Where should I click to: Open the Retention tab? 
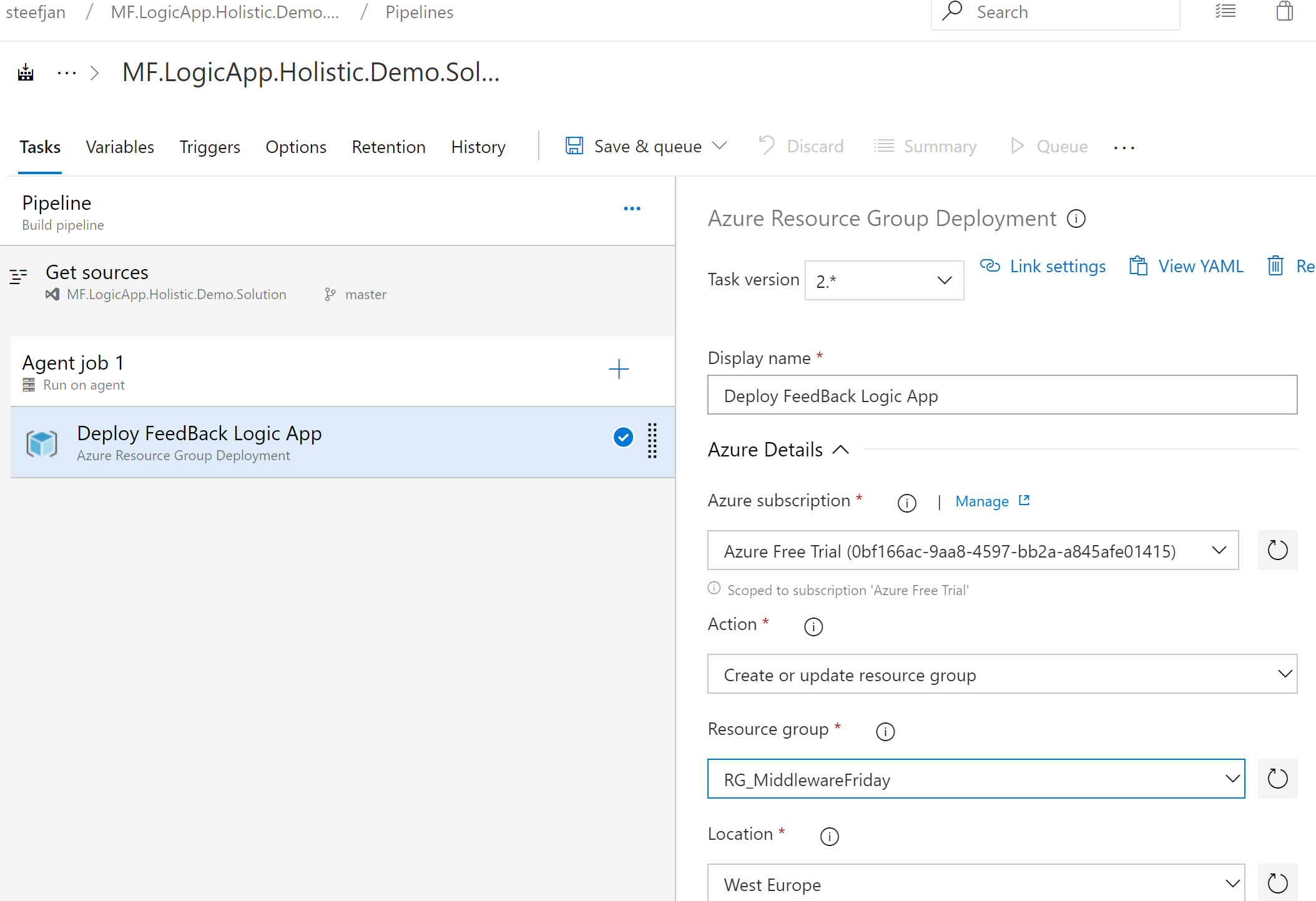[x=388, y=147]
